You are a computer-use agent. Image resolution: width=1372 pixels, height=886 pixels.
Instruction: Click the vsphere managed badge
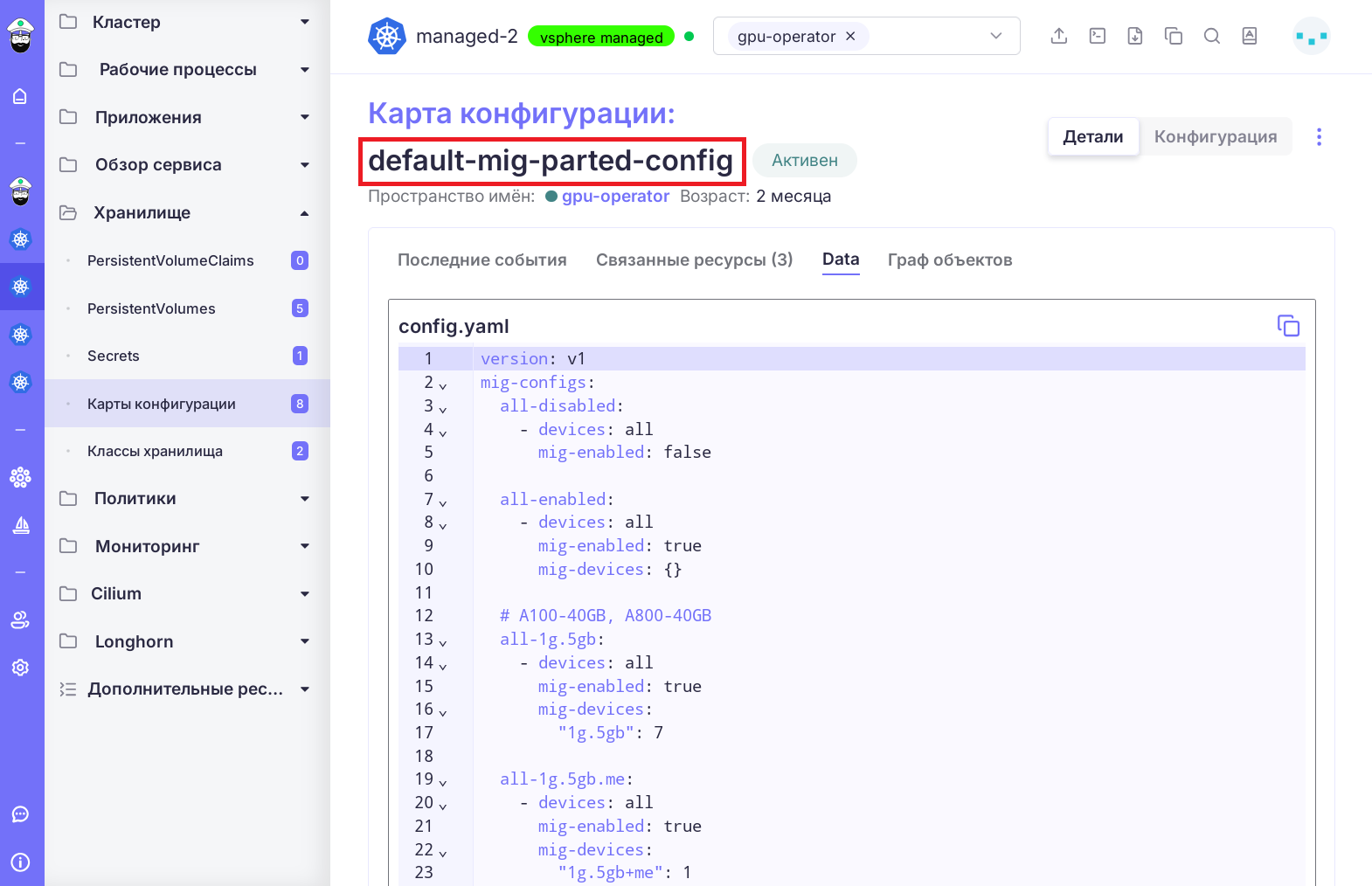601,37
